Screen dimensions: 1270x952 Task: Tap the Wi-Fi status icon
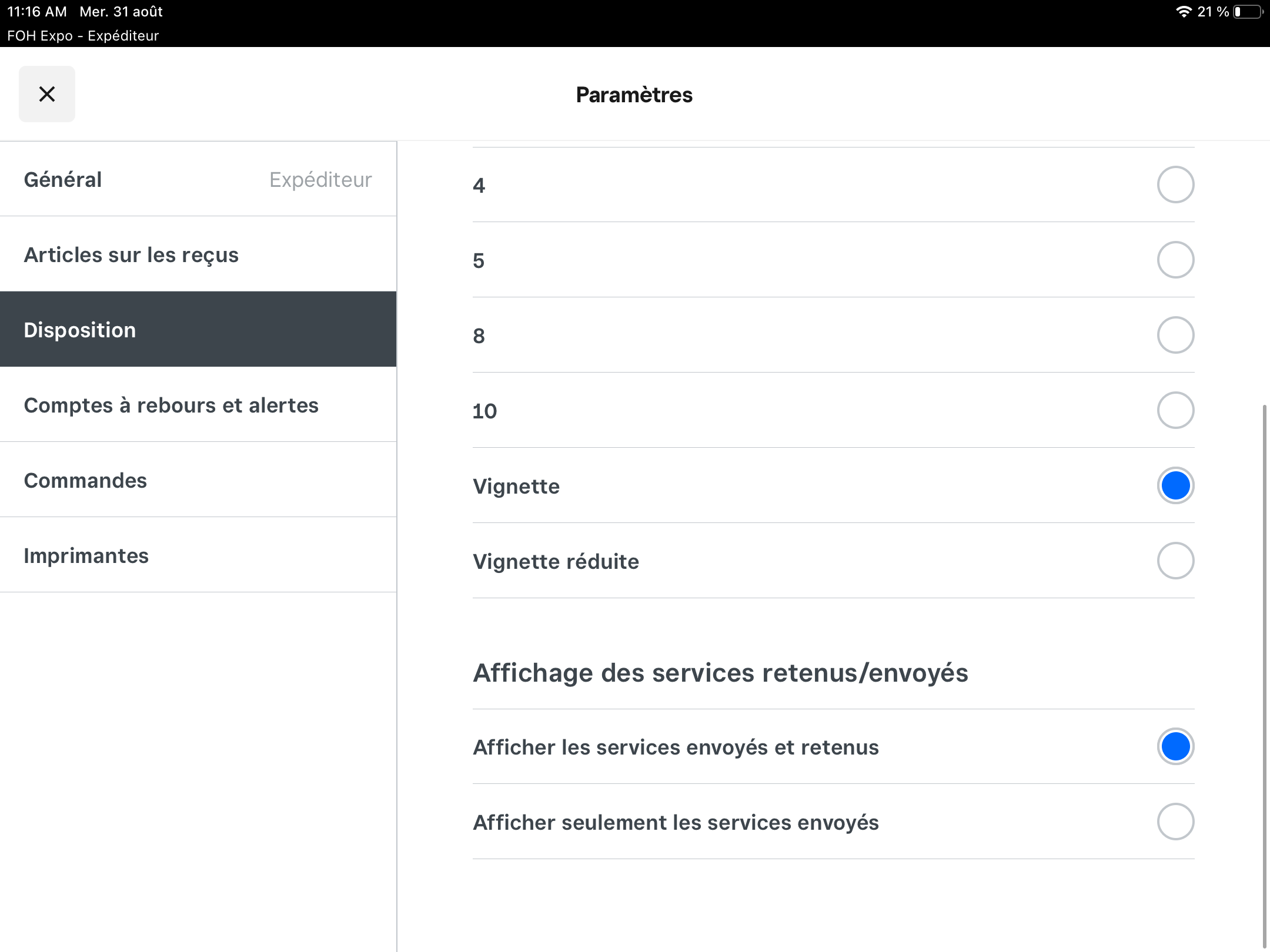point(1183,12)
